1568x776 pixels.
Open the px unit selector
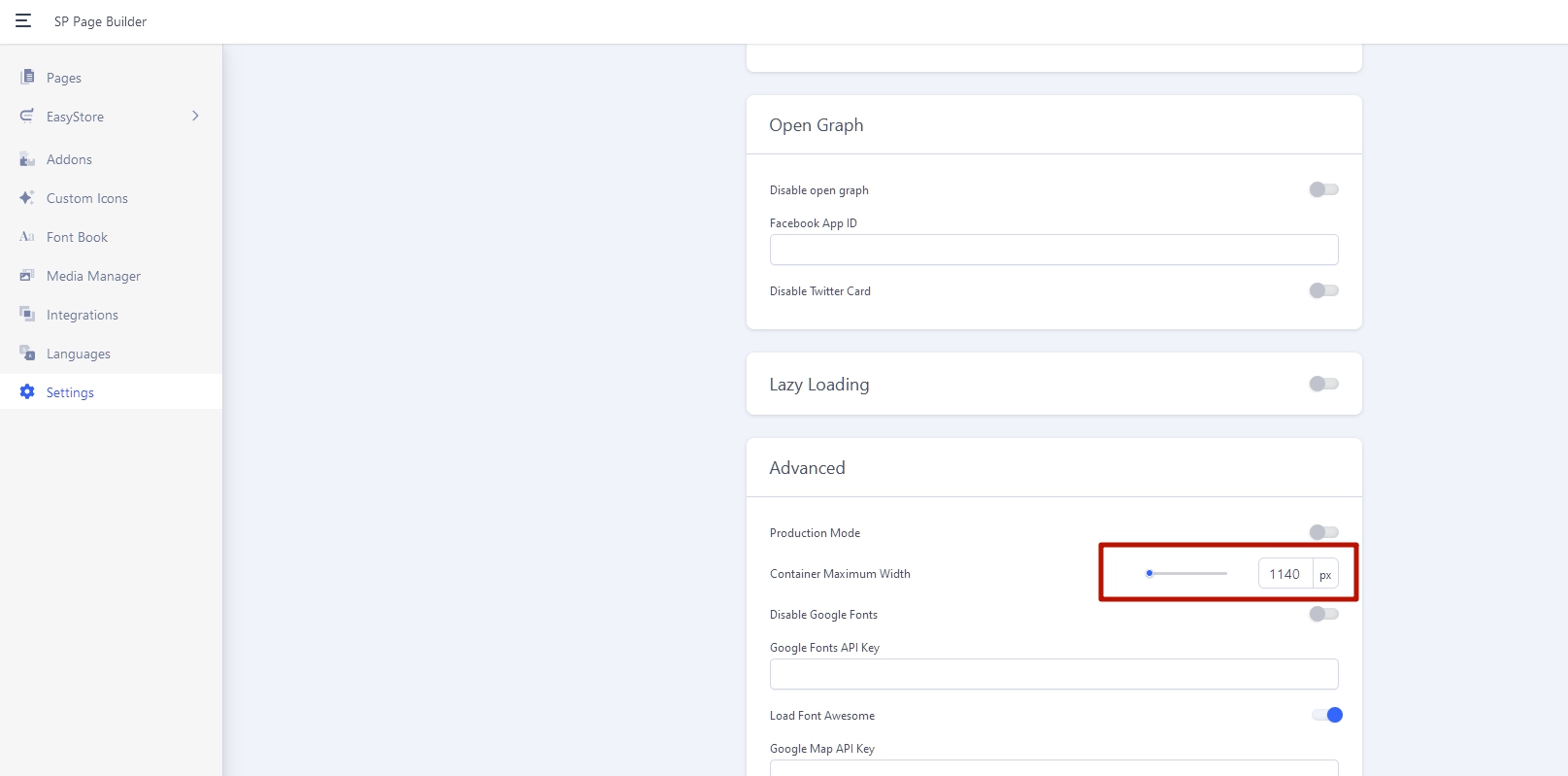[x=1325, y=574]
